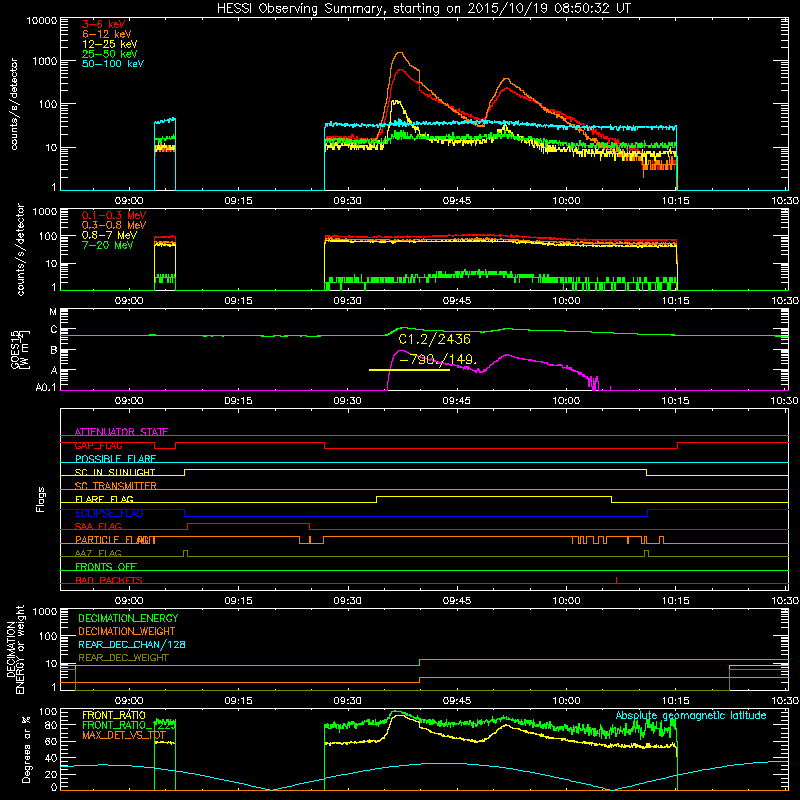Screen dimensions: 800x800
Task: Select the AAZ_FLAG label
Action: point(98,553)
